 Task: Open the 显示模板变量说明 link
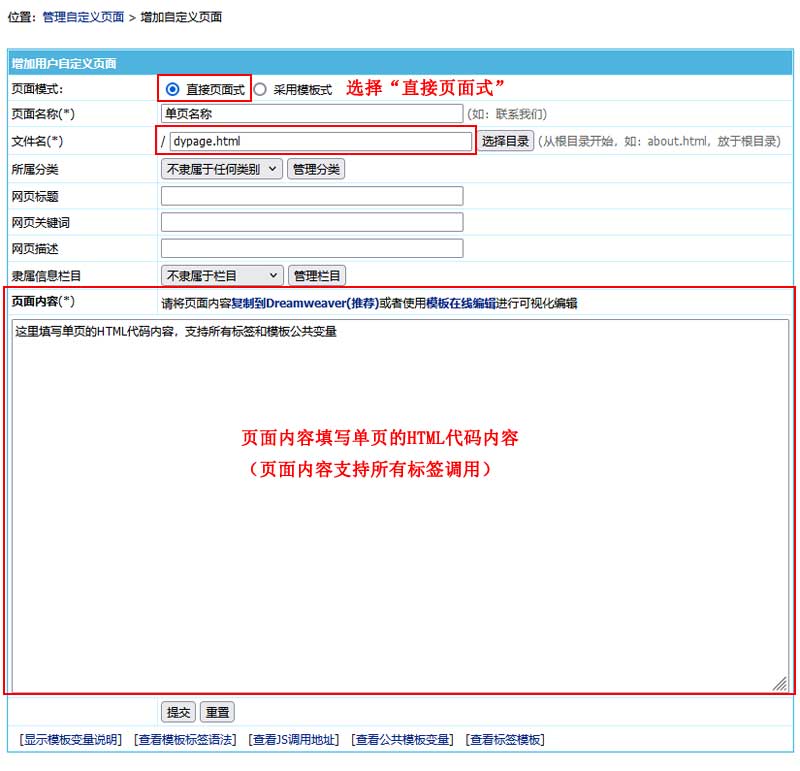click(70, 740)
